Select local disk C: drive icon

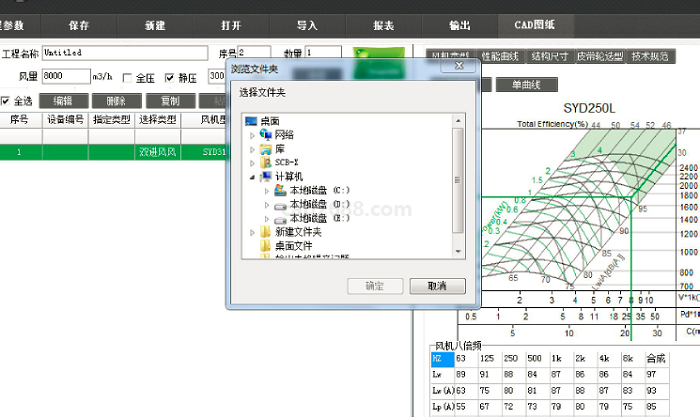click(281, 189)
